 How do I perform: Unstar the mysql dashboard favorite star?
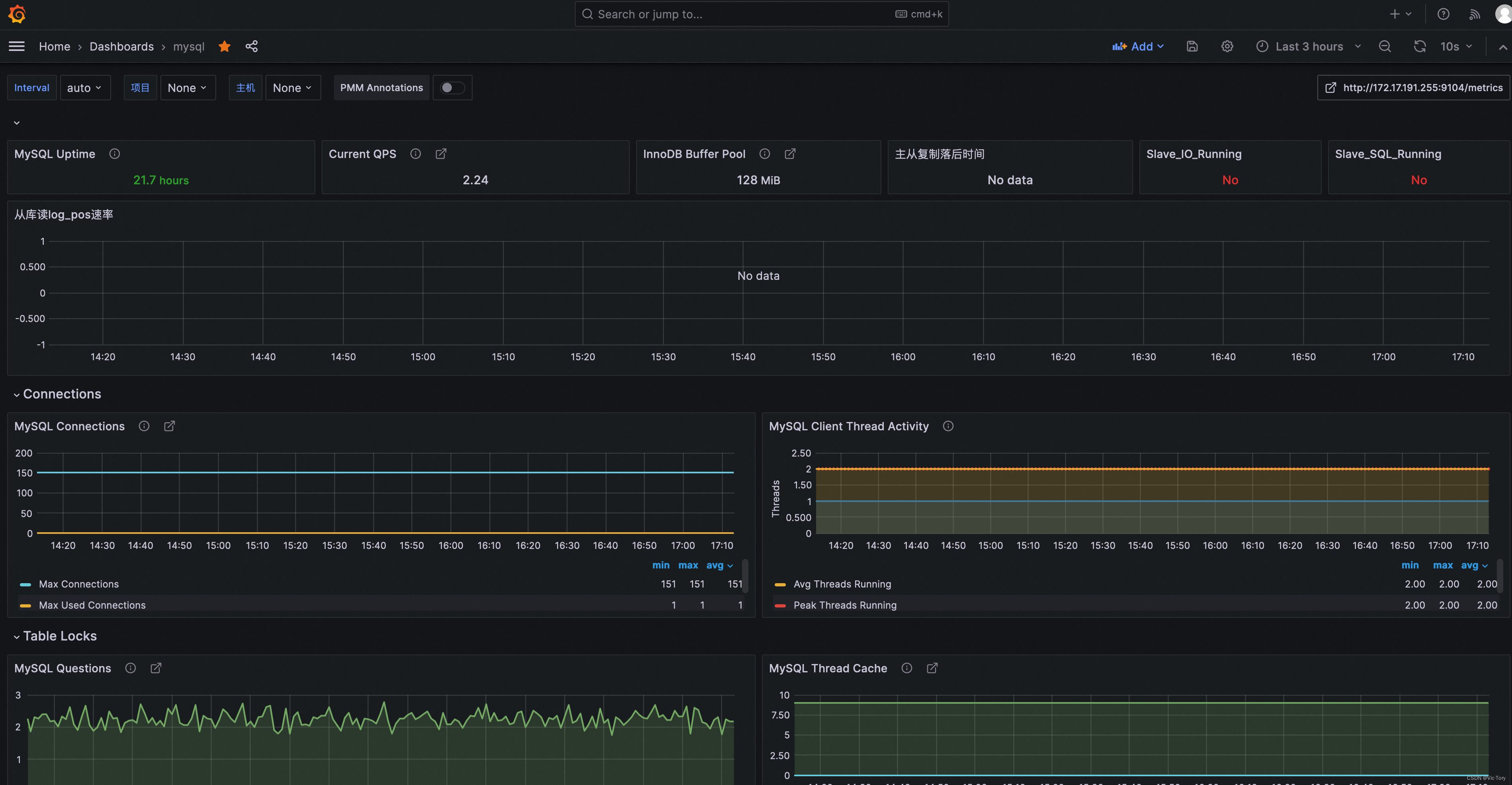(x=224, y=46)
